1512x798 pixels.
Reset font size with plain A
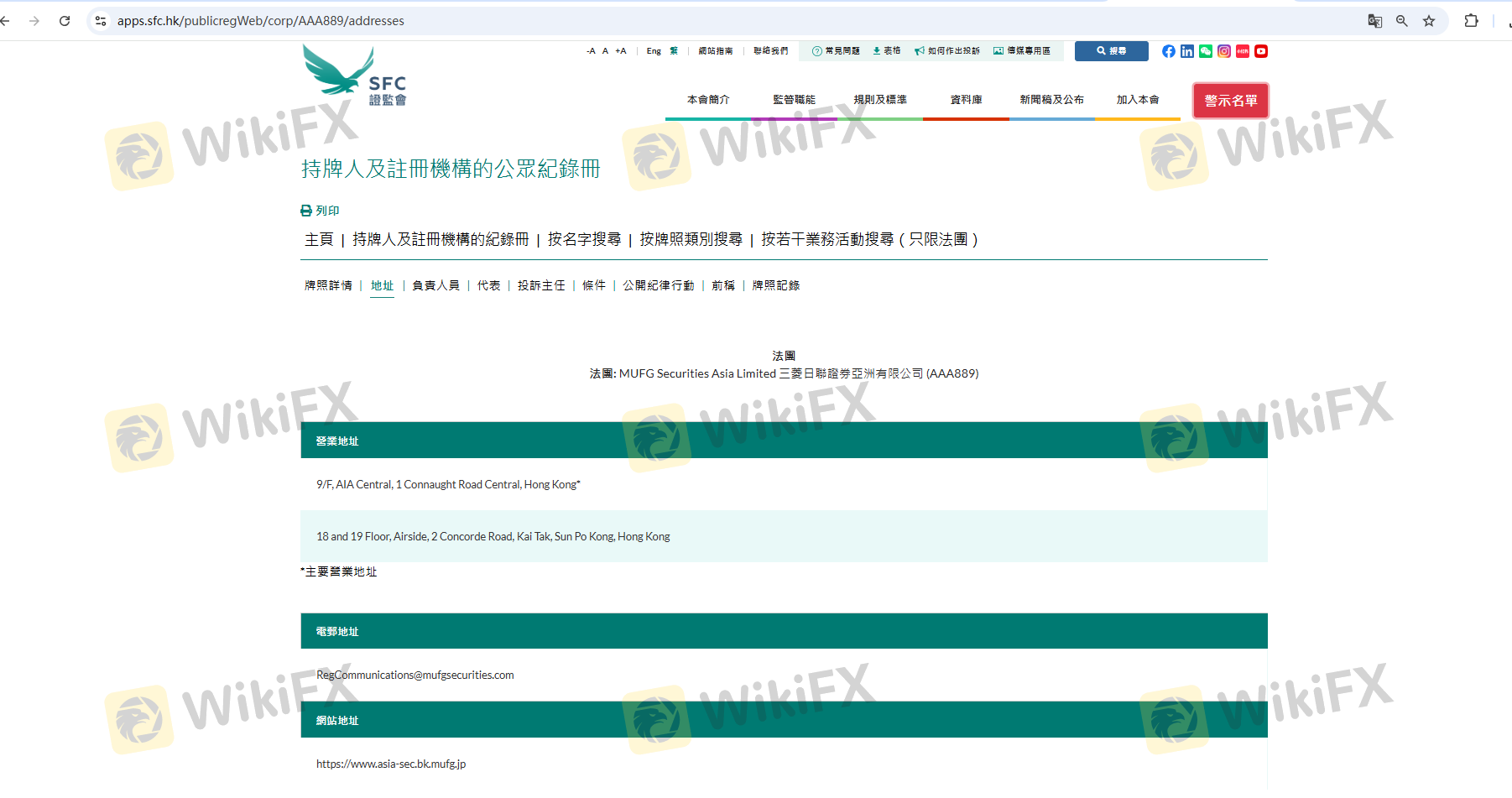[x=605, y=51]
